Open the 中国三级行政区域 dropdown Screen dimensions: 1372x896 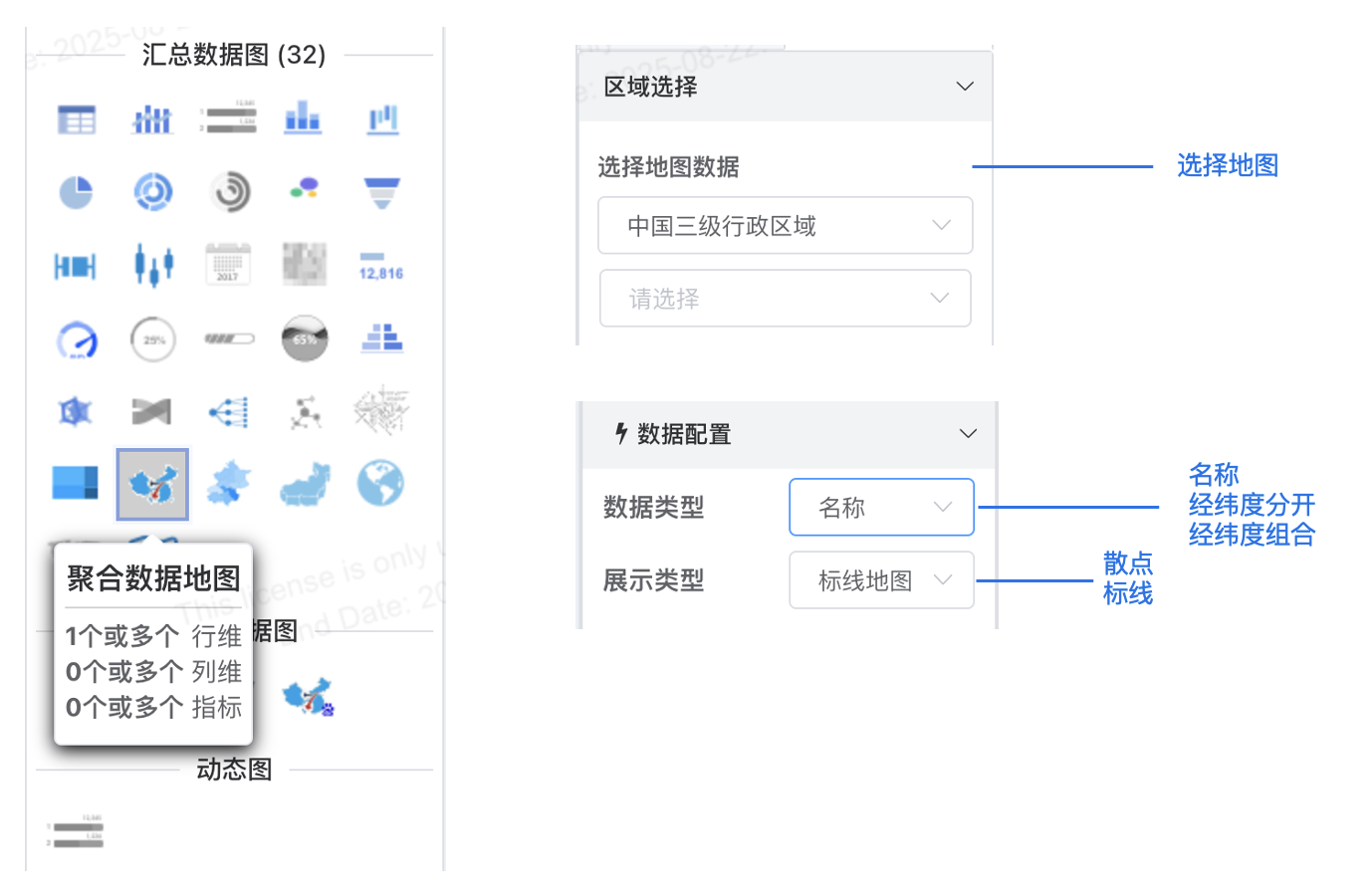point(785,225)
